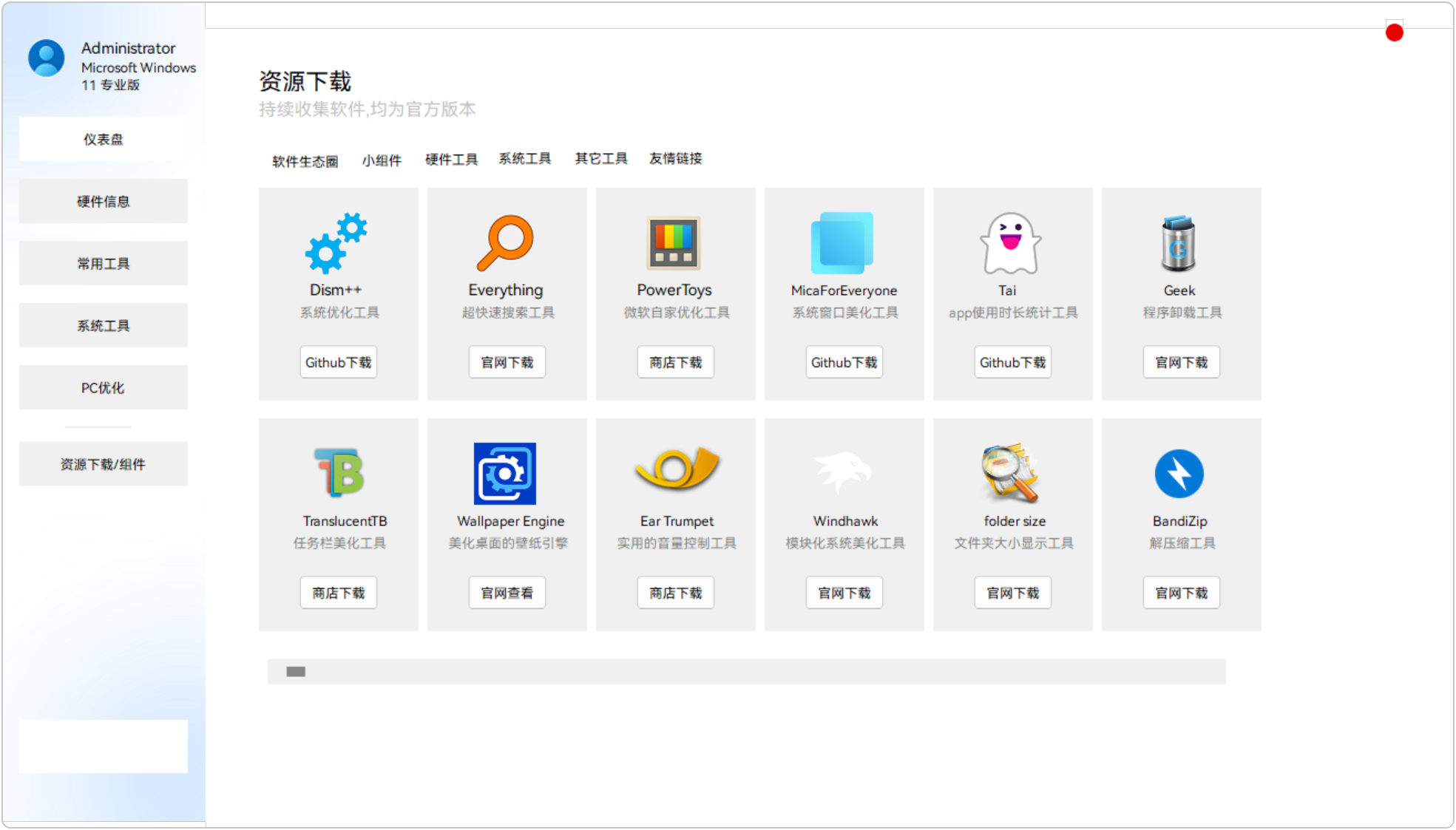
Task: Go to 仪表盘 in the sidebar
Action: point(104,139)
